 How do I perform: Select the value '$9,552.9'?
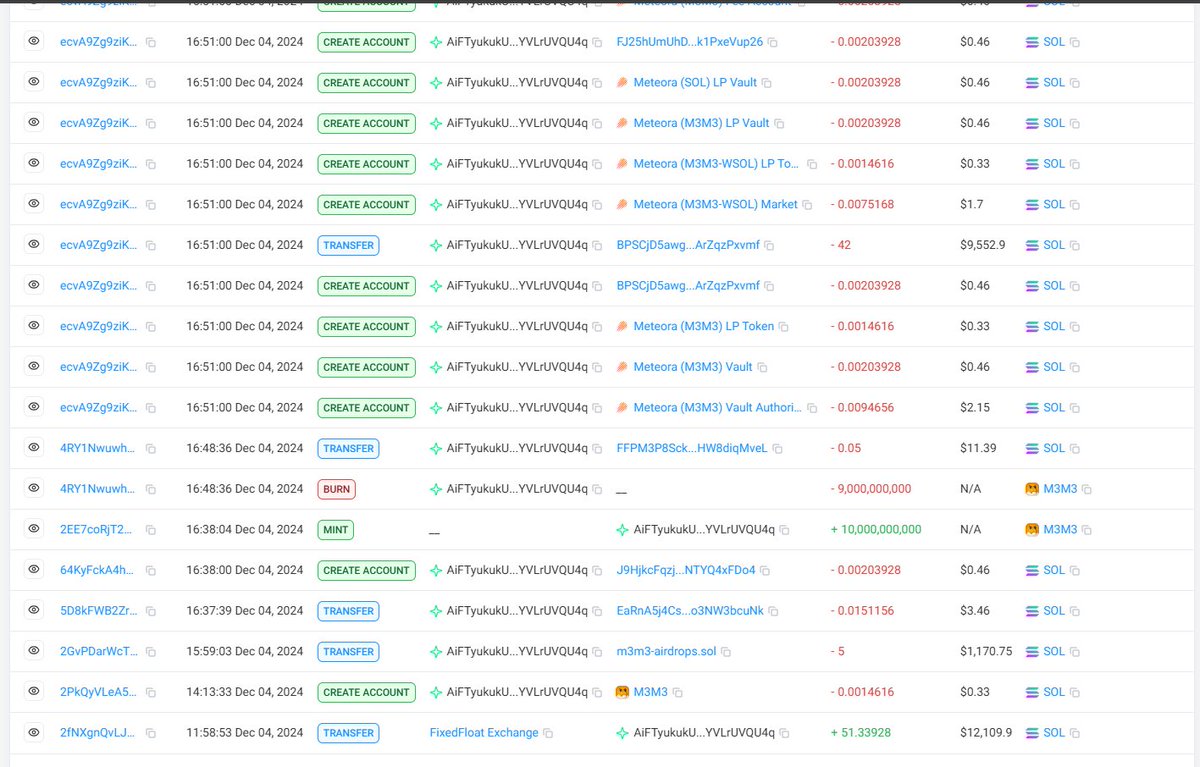(x=983, y=244)
